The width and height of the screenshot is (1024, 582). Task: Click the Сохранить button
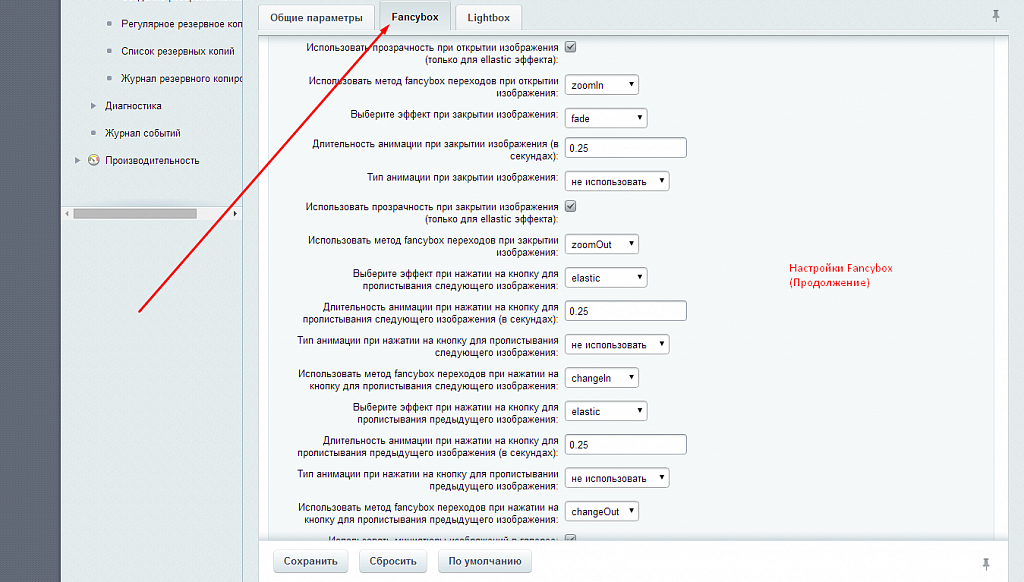[x=310, y=561]
